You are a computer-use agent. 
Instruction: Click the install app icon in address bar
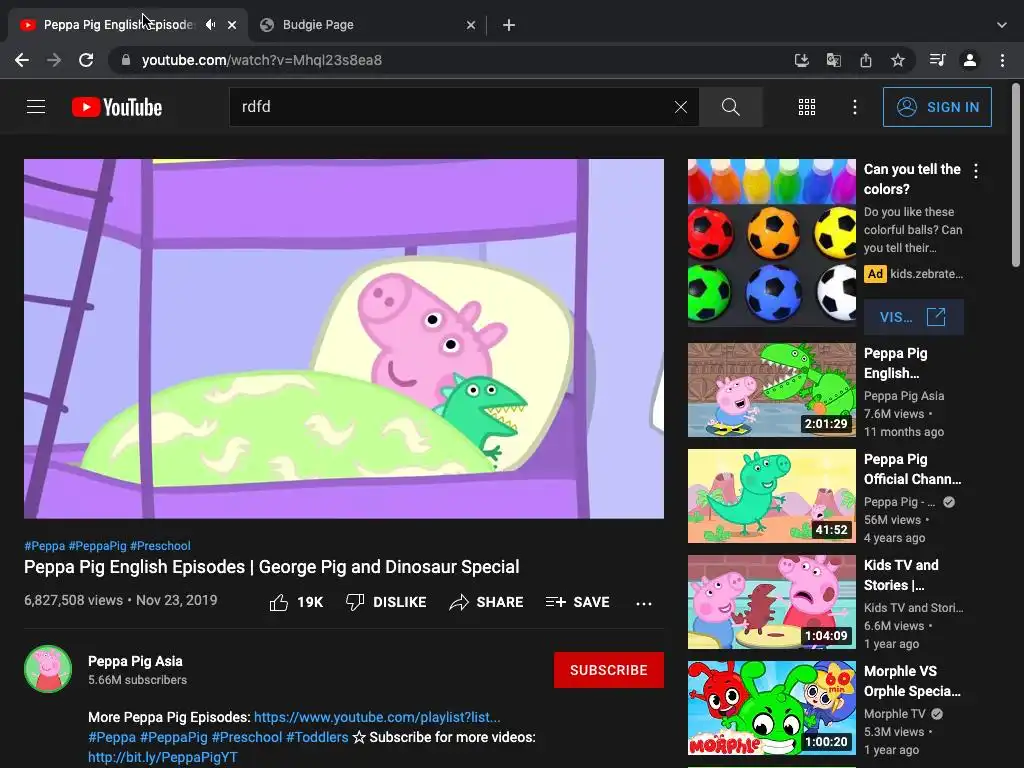point(801,60)
